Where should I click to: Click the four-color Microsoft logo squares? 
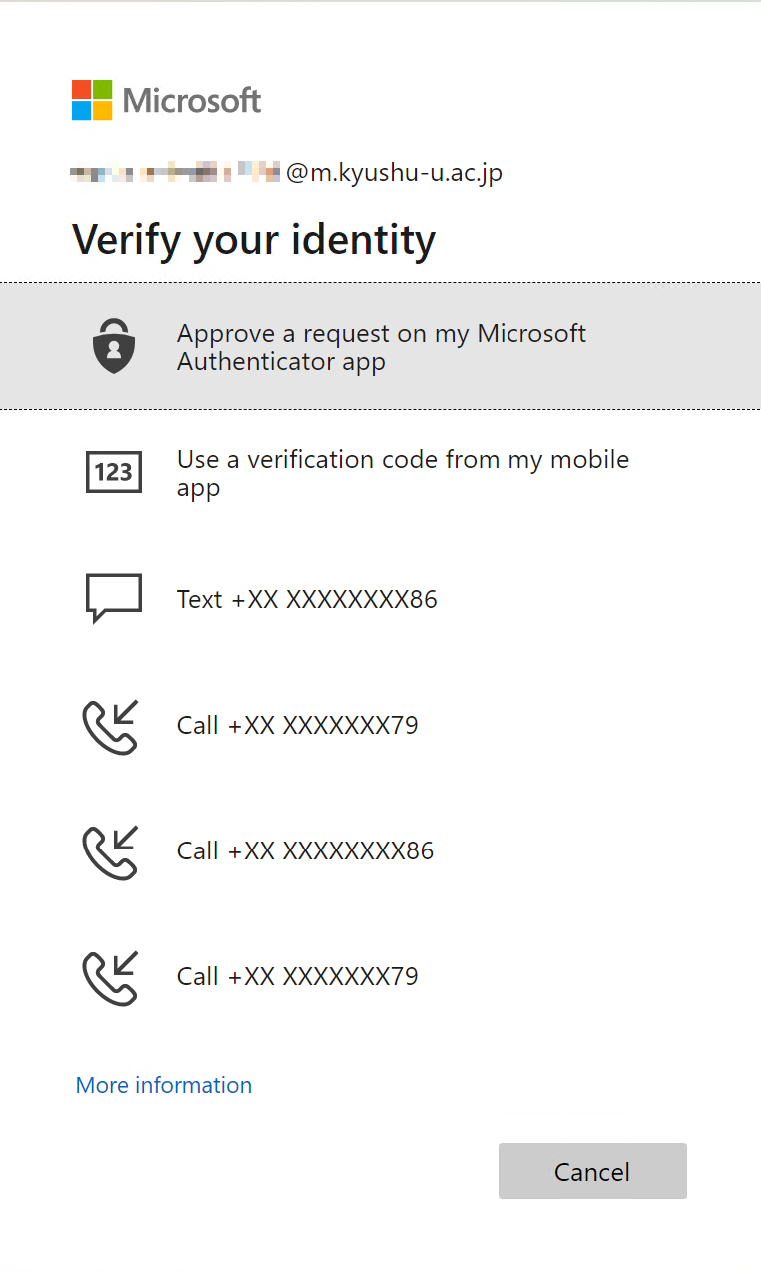click(x=92, y=100)
